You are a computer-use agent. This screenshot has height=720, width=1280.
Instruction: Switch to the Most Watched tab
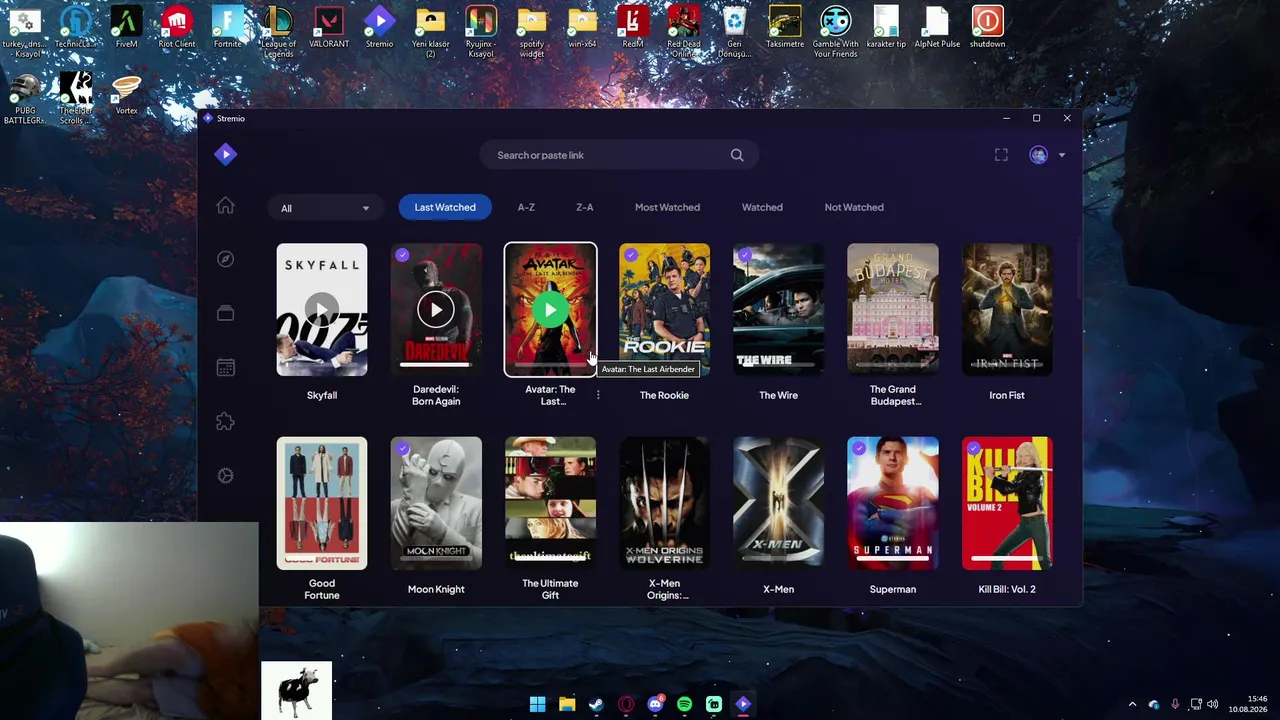(667, 207)
